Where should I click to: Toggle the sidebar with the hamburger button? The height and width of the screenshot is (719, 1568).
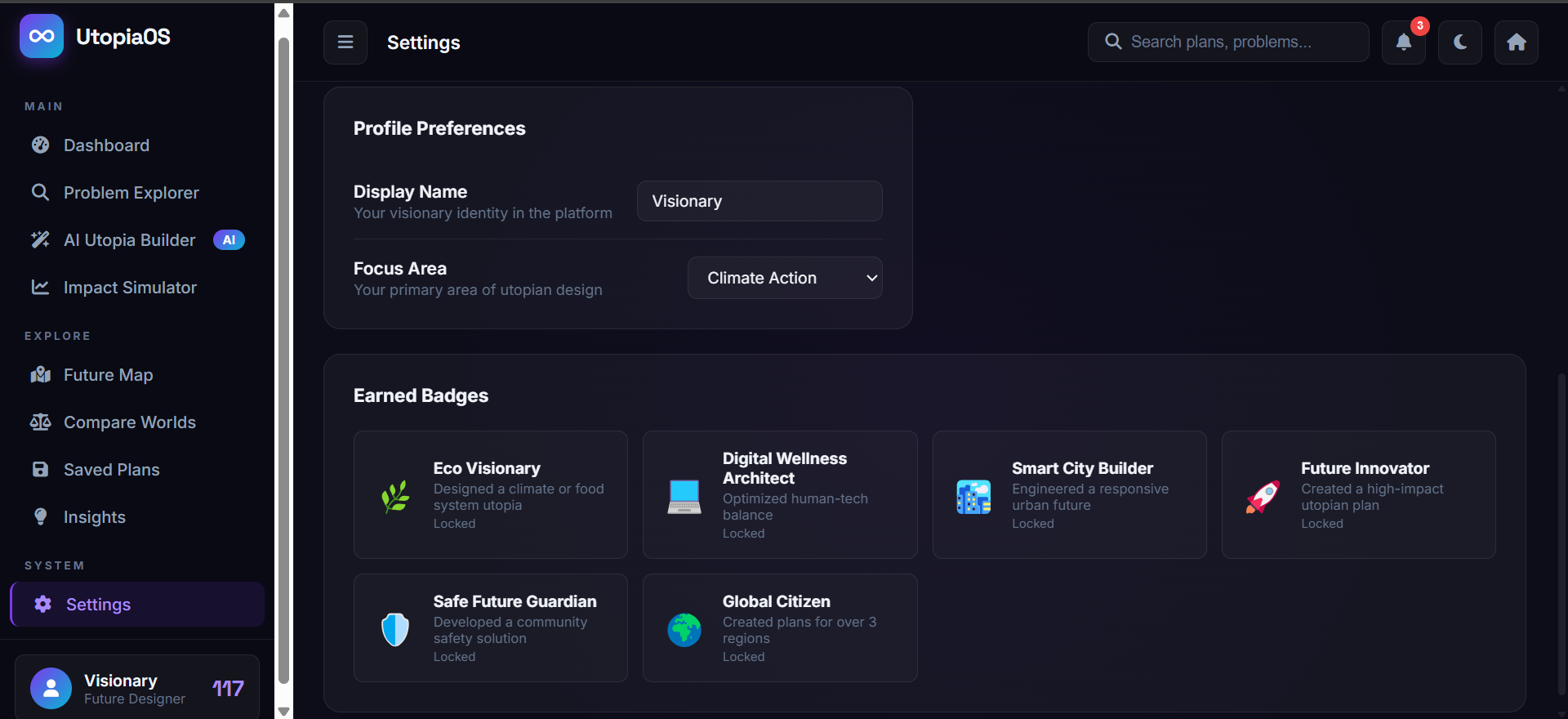click(345, 42)
